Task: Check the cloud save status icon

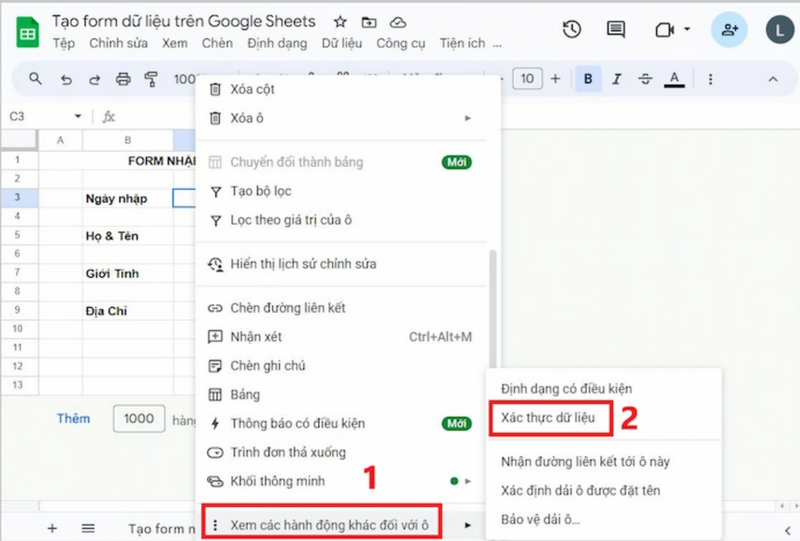Action: point(398,22)
